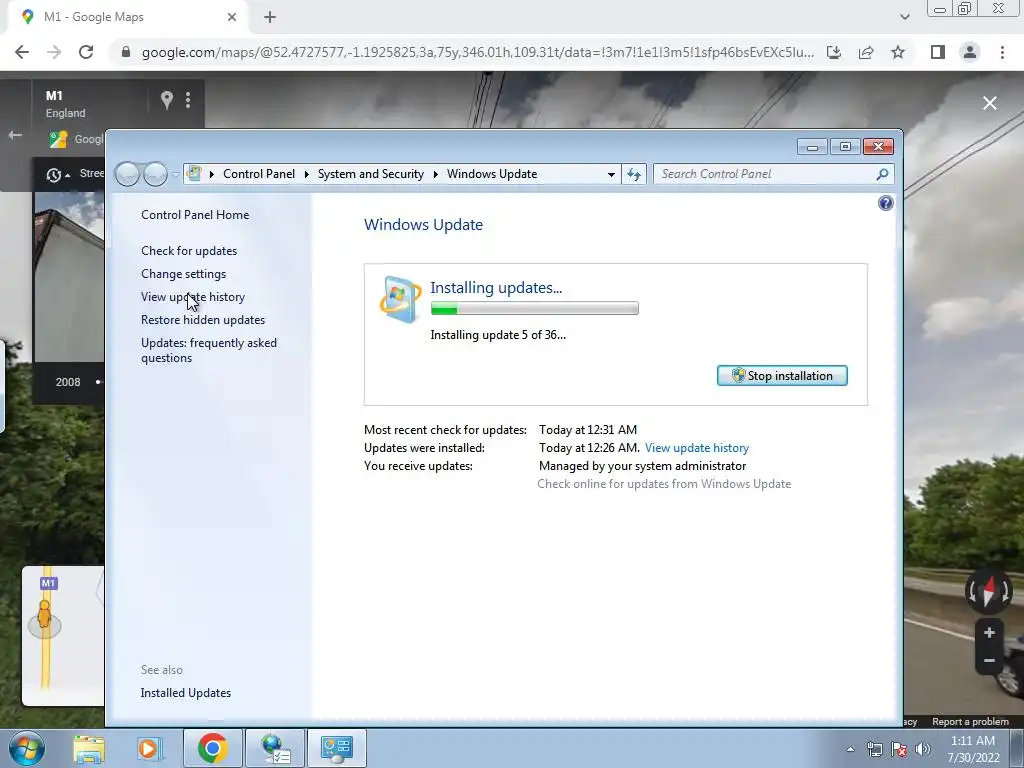
Task: Click the Stop installation button
Action: 782,376
